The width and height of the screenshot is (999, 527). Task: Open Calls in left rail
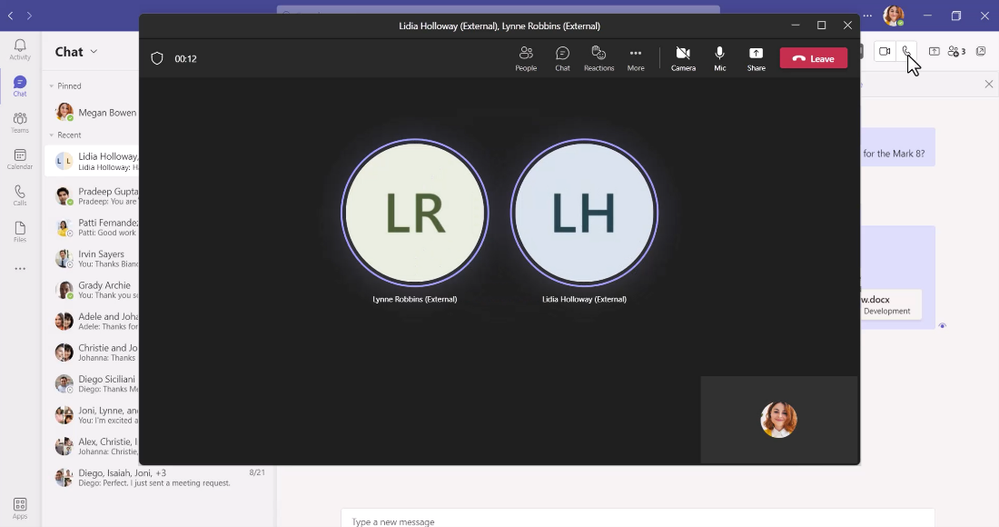click(20, 196)
